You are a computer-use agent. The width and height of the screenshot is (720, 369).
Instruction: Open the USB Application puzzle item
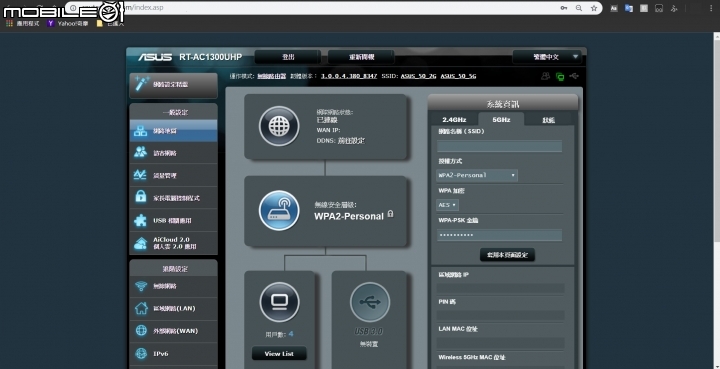click(x=173, y=221)
